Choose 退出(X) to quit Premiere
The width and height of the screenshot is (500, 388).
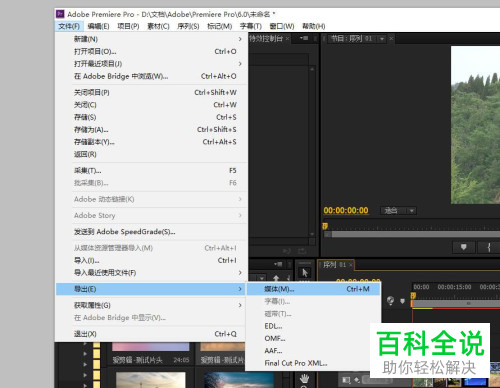click(152, 334)
